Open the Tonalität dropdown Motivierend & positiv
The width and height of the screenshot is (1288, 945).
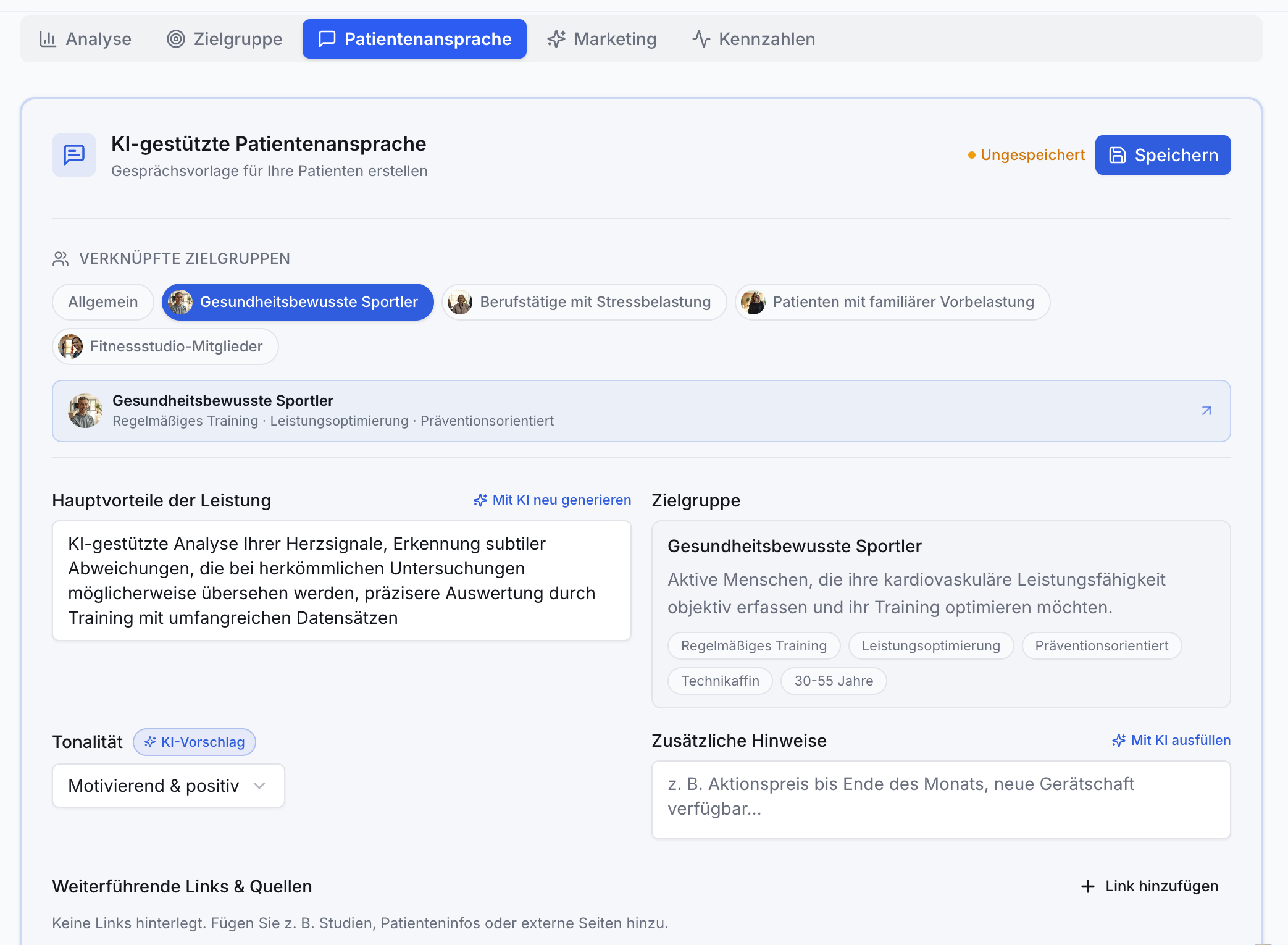pos(169,786)
